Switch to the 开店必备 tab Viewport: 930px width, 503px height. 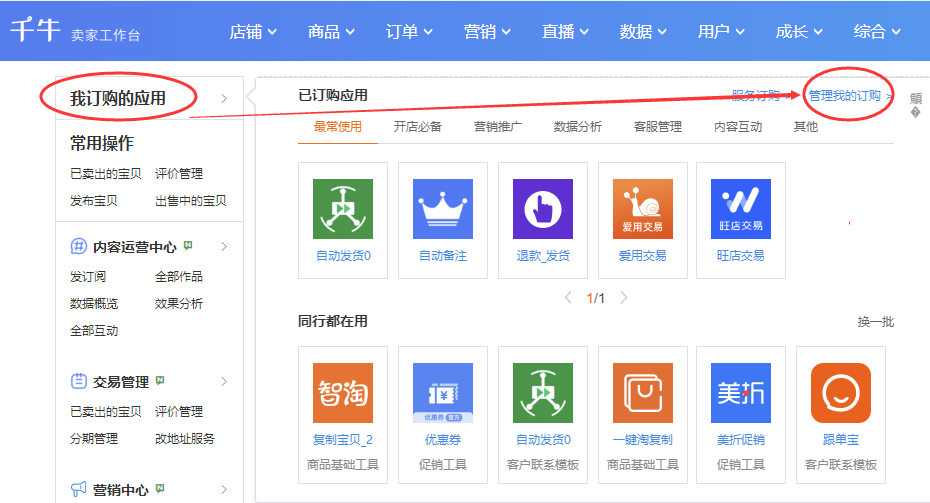(418, 127)
